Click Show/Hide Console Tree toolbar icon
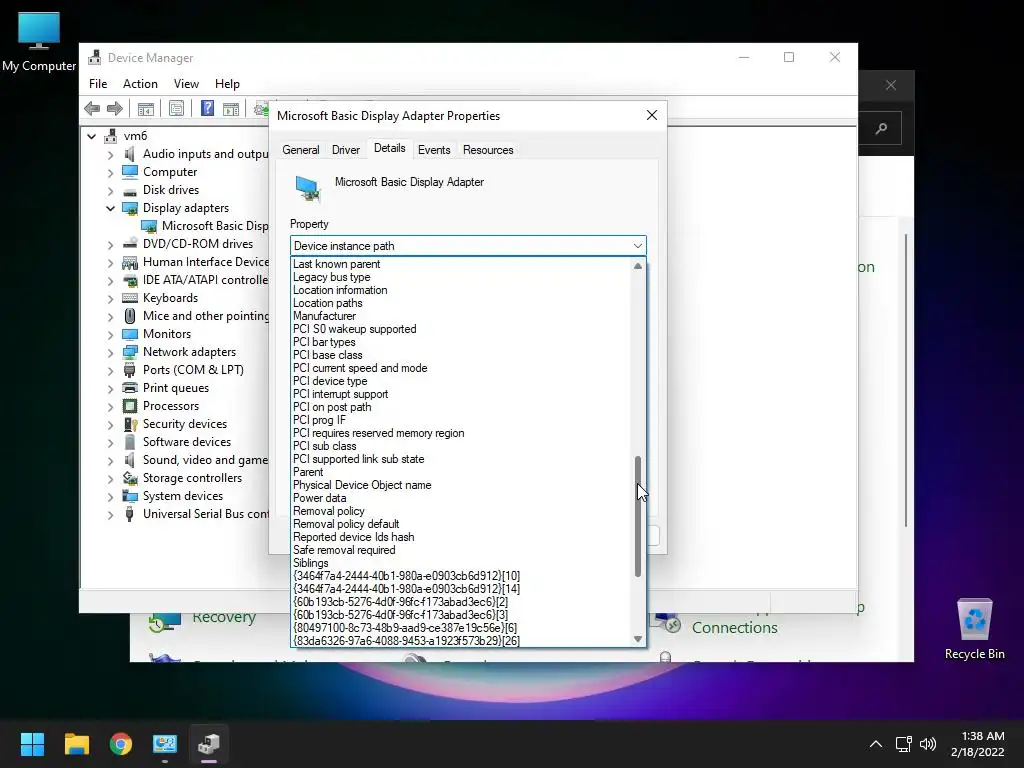This screenshot has width=1024, height=768. (146, 108)
